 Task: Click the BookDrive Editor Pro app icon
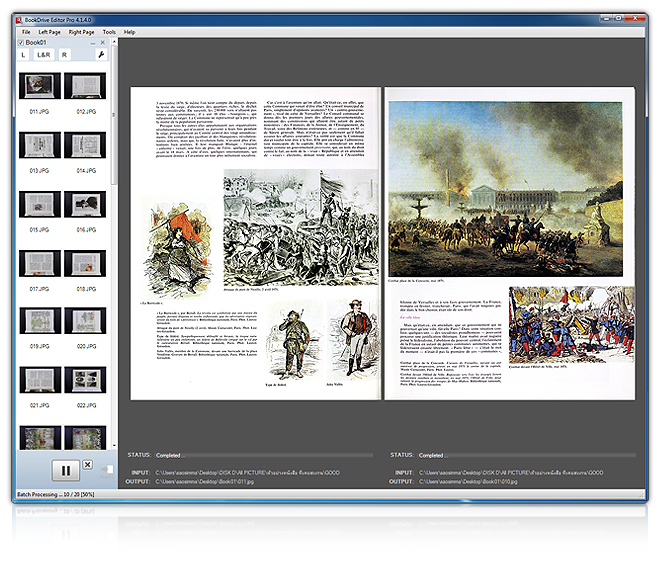[19, 20]
